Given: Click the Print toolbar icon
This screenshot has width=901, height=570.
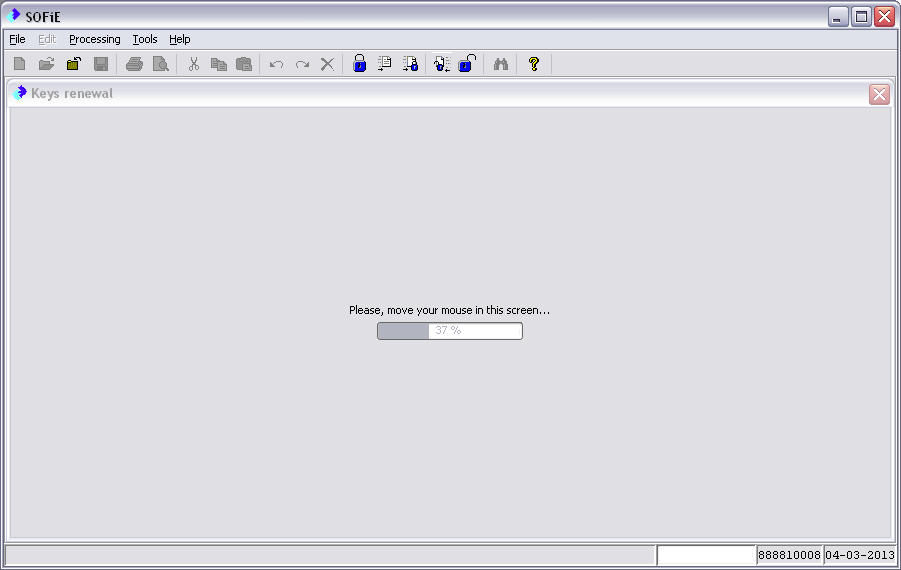Looking at the screenshot, I should pos(134,64).
